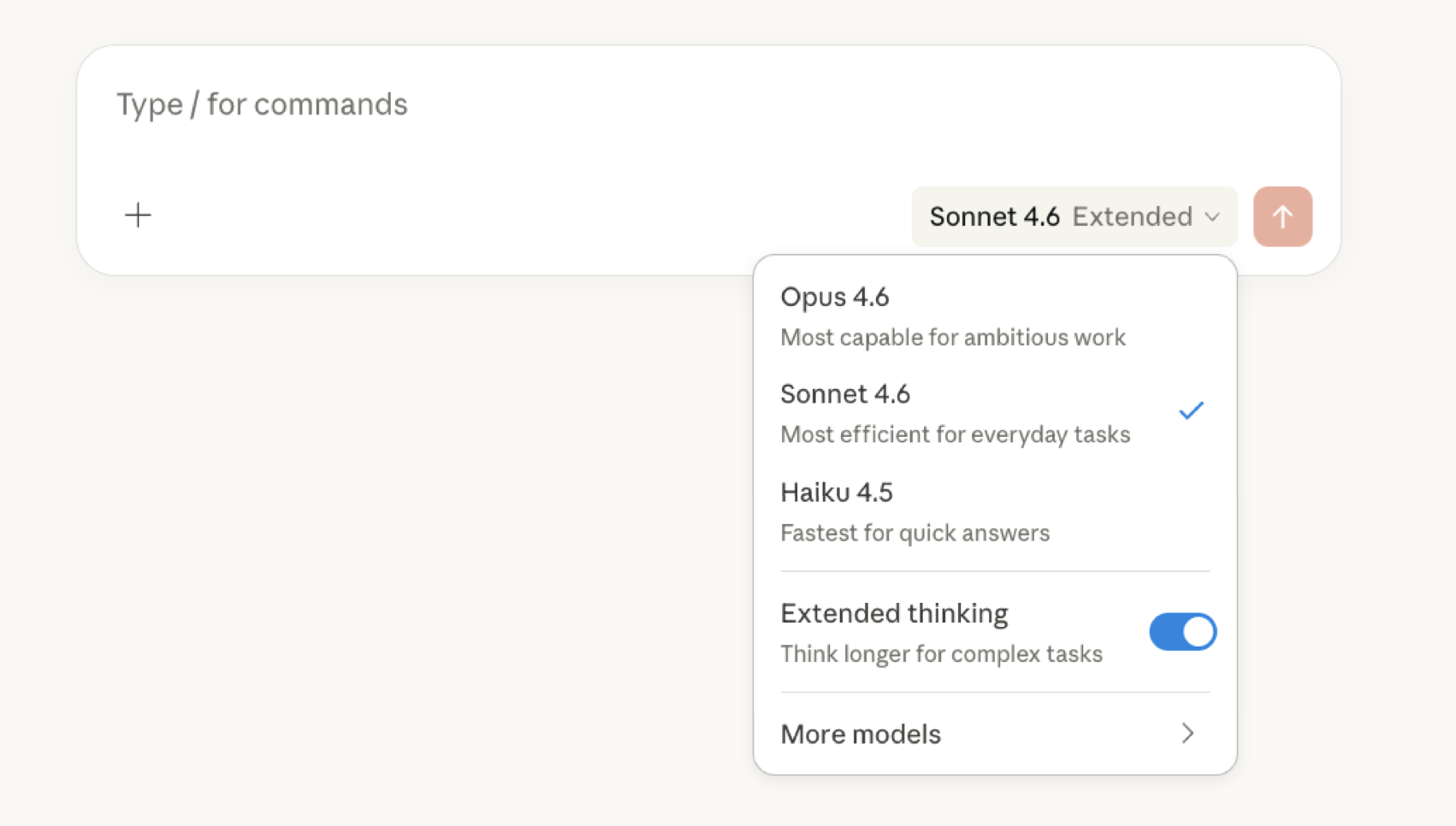
Task: Click the right chevron next to More models
Action: point(1187,734)
